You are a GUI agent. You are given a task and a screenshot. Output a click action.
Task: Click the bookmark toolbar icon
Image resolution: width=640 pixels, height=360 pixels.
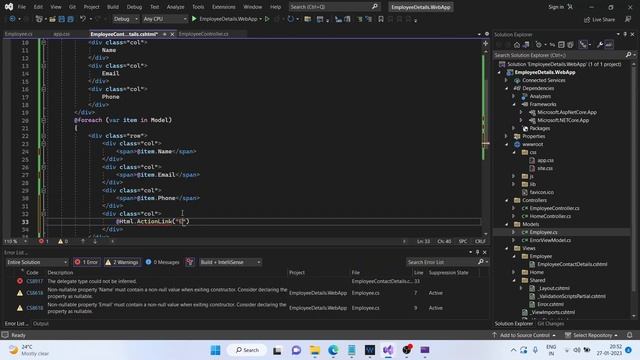coord(381,19)
